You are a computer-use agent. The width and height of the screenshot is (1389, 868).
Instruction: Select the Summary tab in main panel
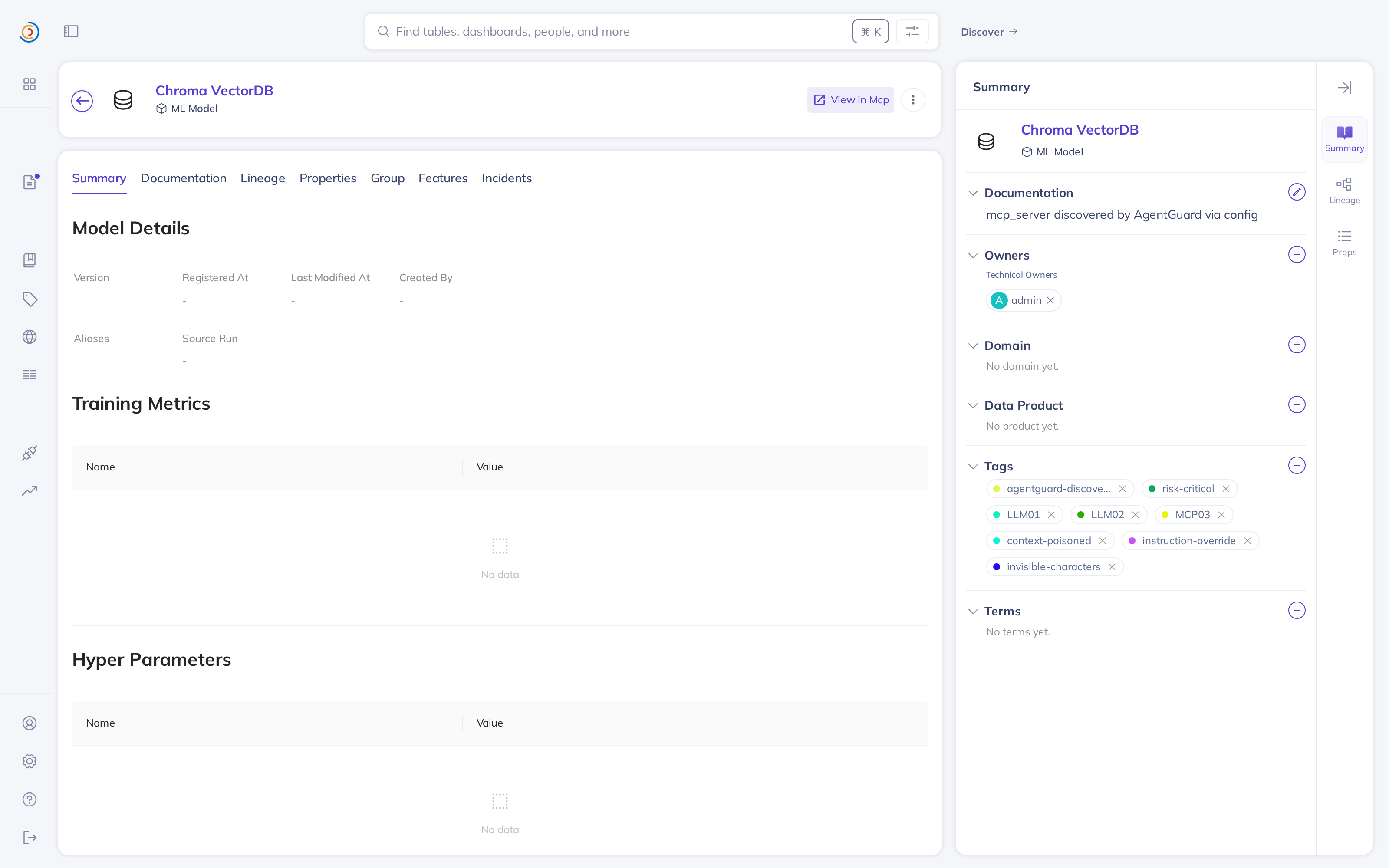[99, 178]
